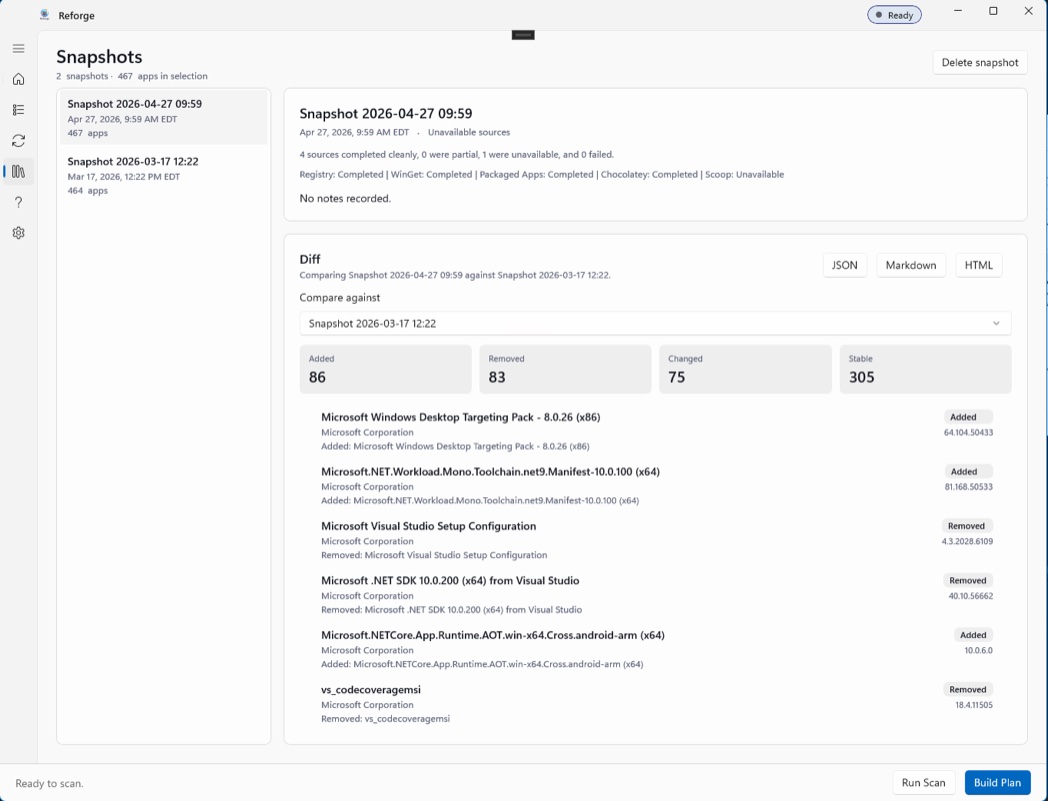The width and height of the screenshot is (1048, 801).
Task: Open Help via question mark icon
Action: [x=19, y=202]
